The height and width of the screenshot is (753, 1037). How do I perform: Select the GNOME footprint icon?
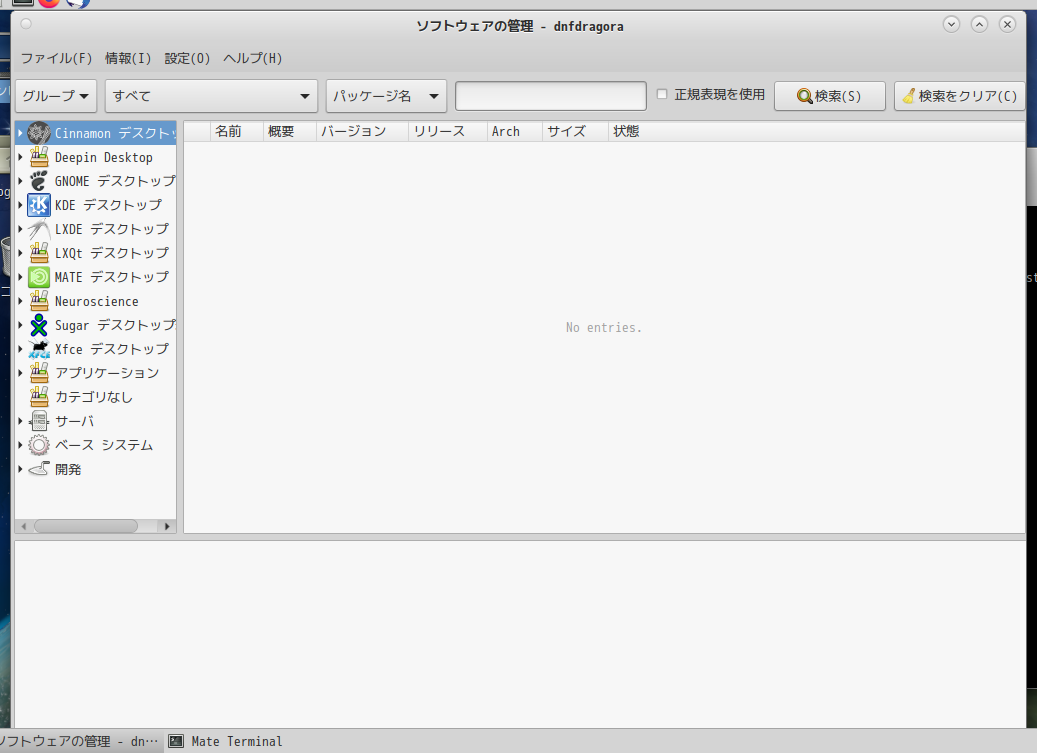pos(39,181)
